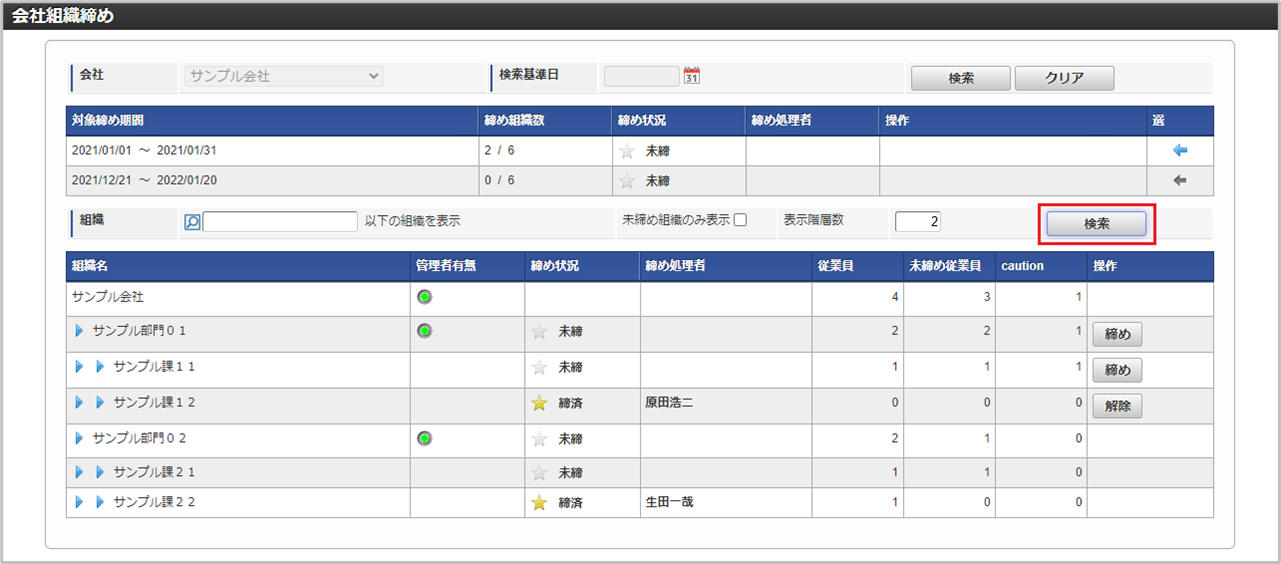The width and height of the screenshot is (1281, 564).
Task: Click the 表示階層数 input field
Action: click(917, 222)
